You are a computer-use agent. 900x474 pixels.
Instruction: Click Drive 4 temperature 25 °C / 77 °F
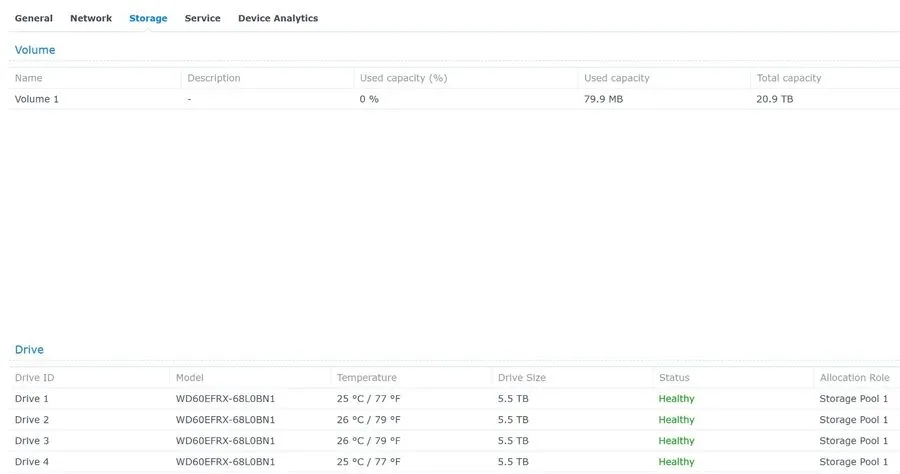pos(368,462)
